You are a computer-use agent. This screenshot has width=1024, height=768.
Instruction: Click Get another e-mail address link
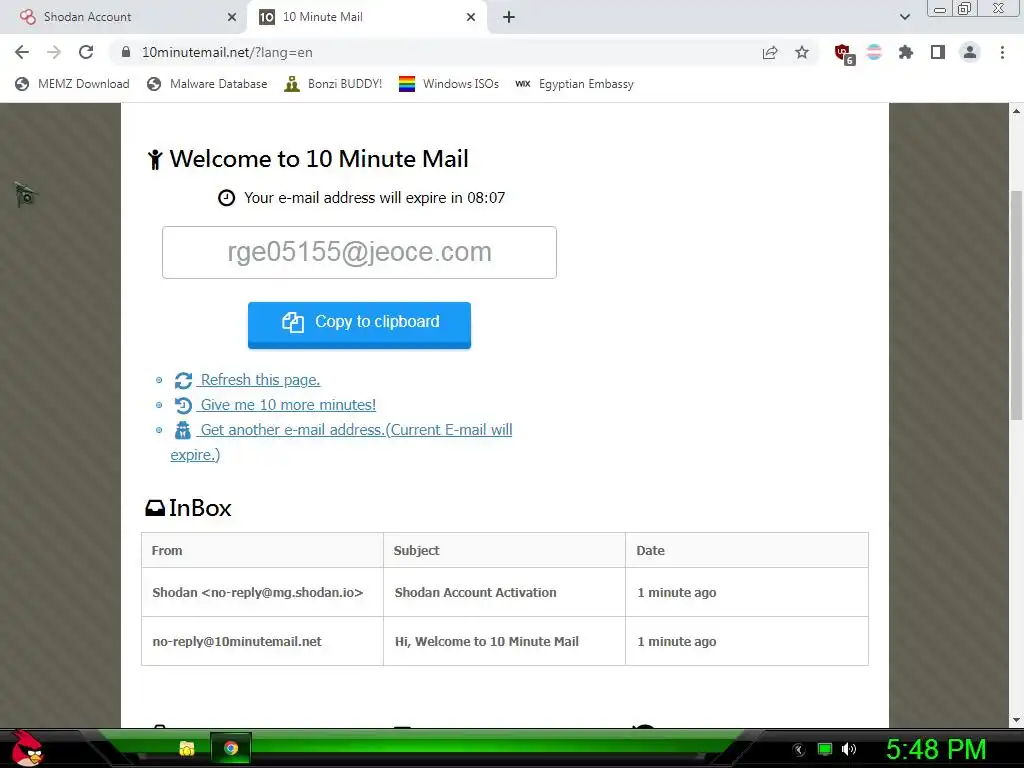[342, 441]
